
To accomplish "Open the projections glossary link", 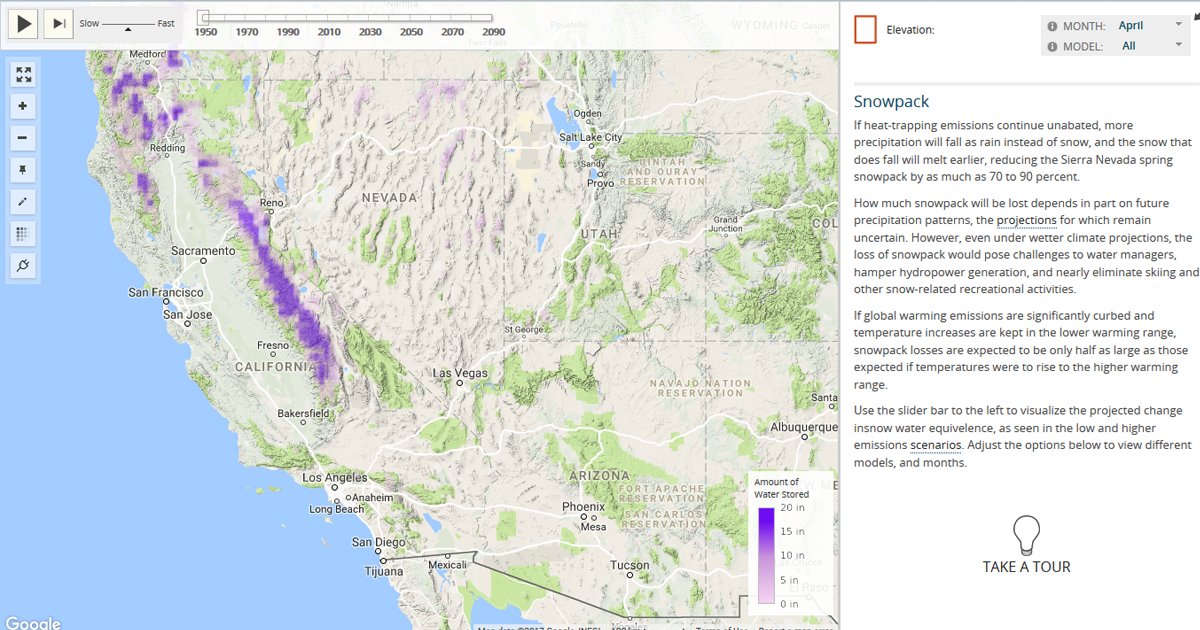I will (1027, 220).
